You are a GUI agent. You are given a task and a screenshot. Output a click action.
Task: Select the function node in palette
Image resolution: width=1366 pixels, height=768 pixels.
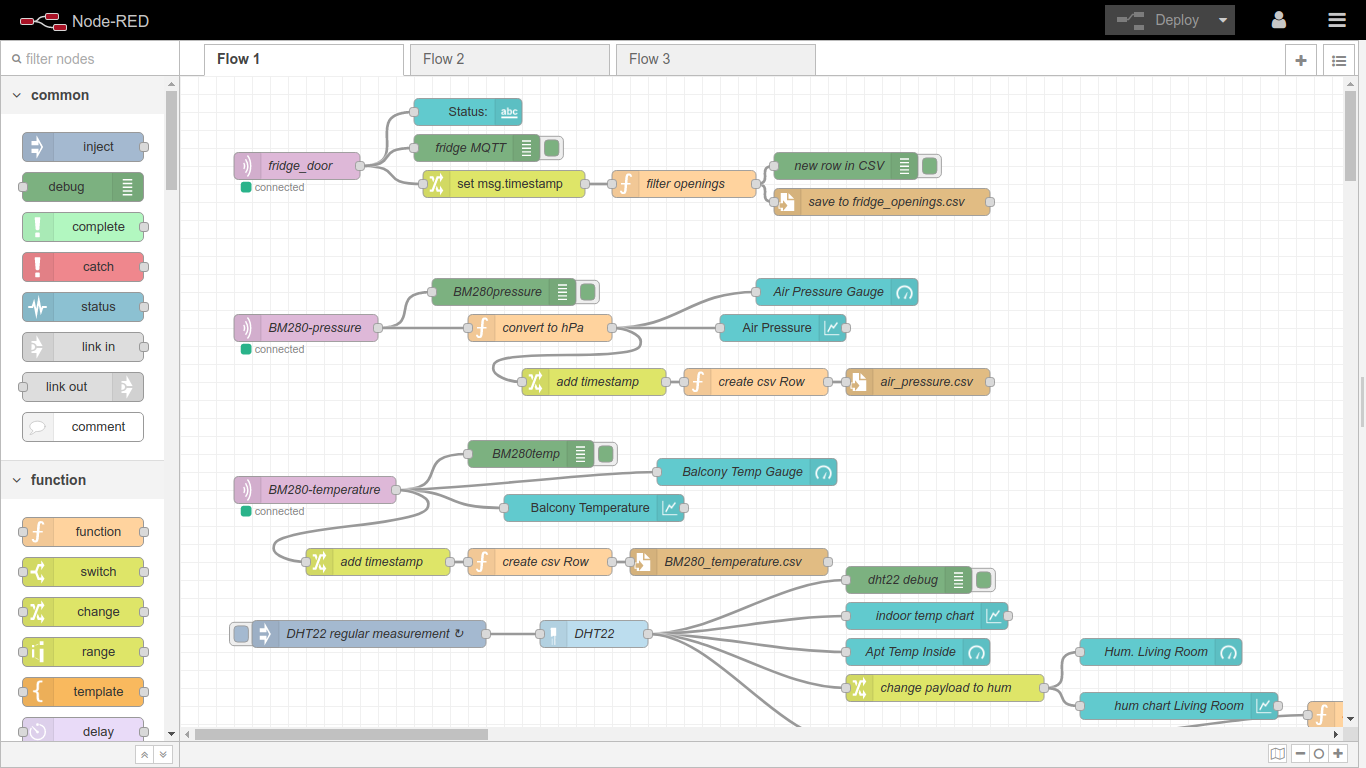coord(83,532)
